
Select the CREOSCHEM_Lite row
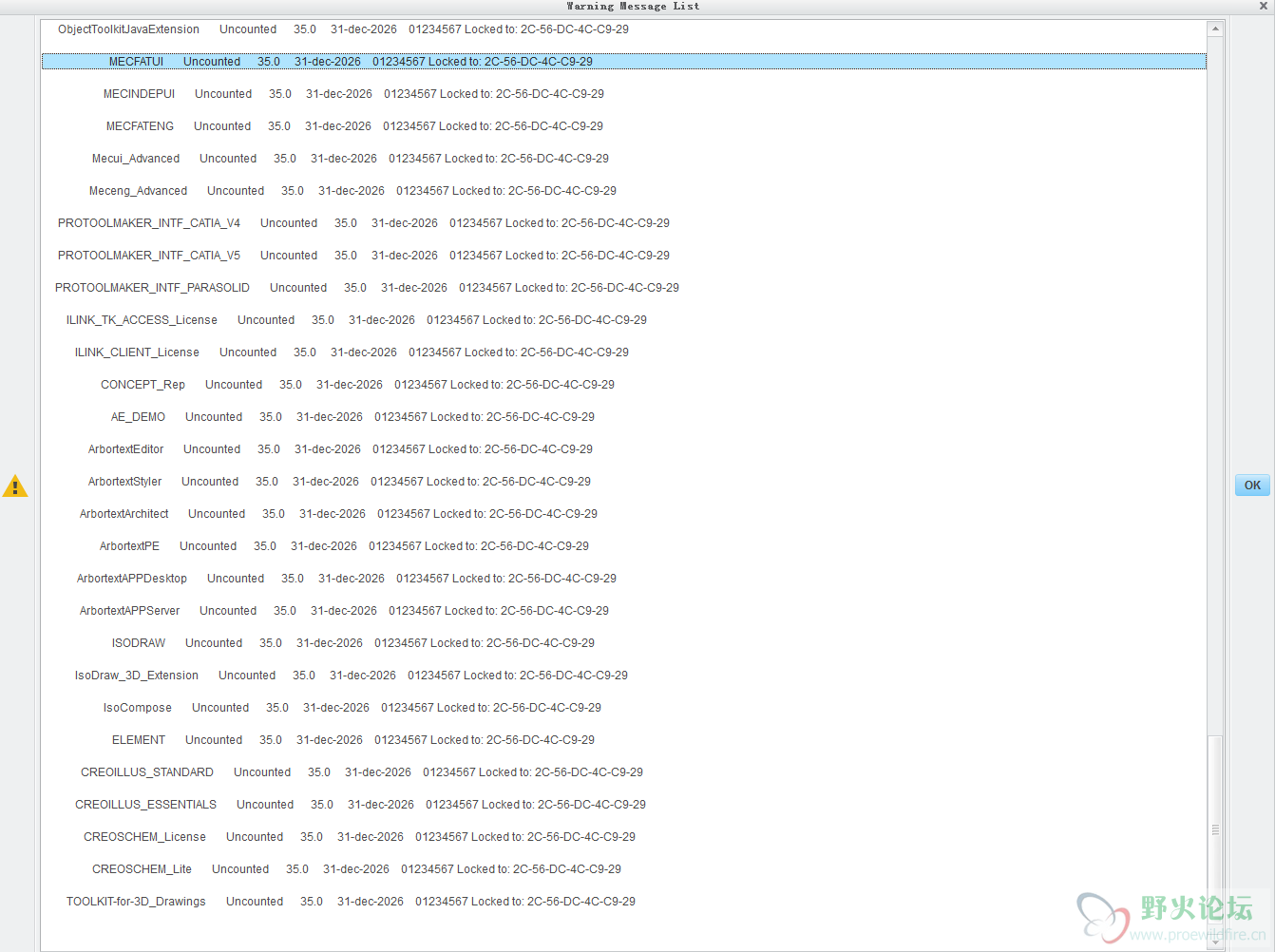[624, 869]
